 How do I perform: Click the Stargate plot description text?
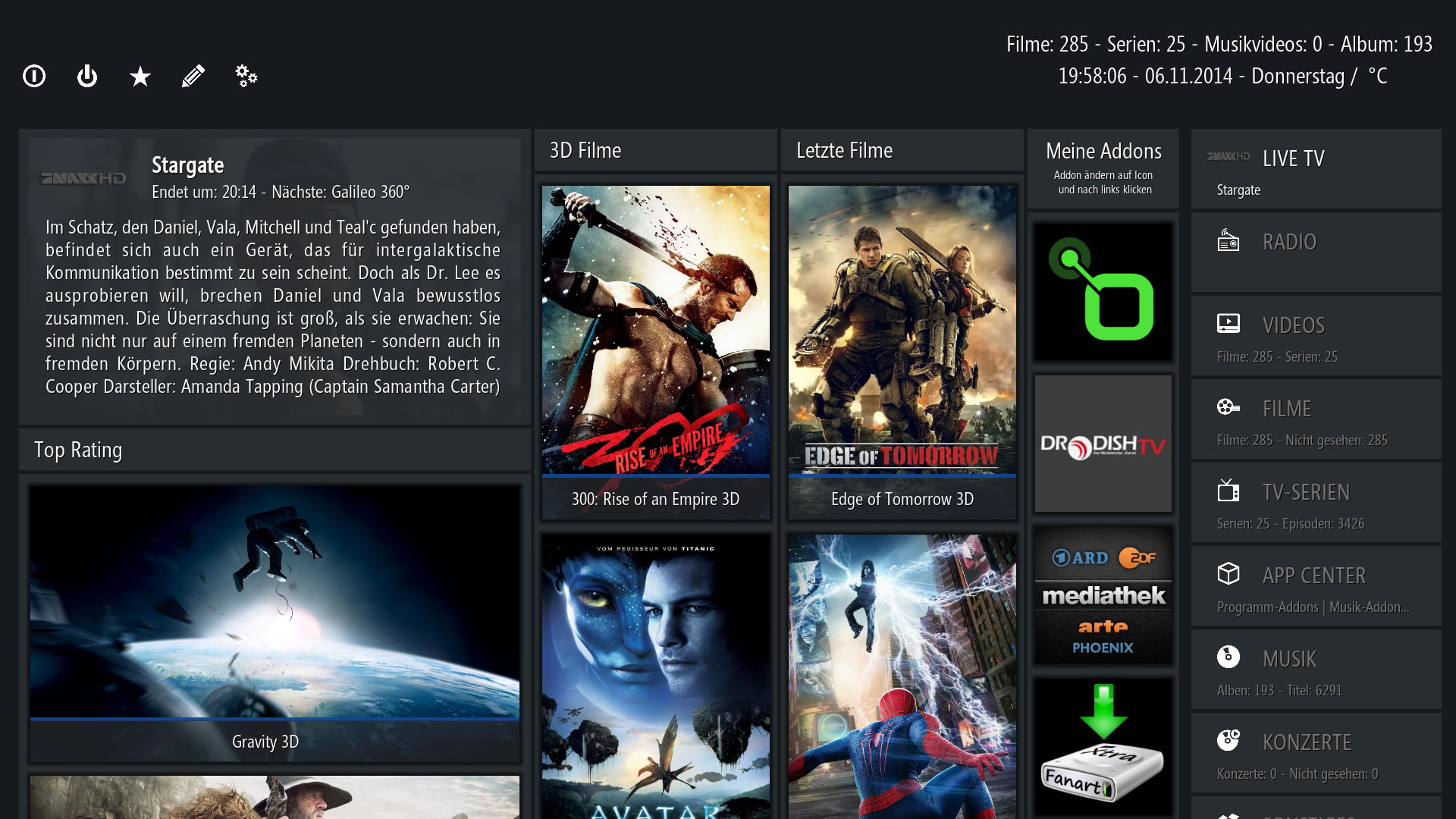(273, 307)
